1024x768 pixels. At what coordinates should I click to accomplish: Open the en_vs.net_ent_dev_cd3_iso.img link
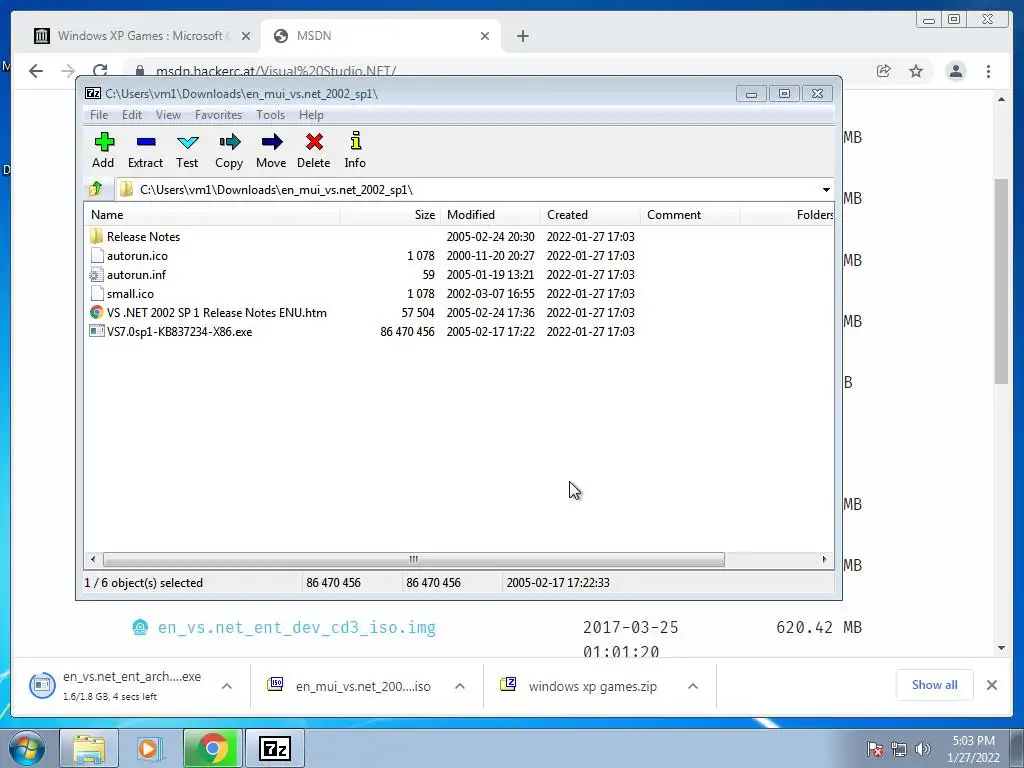coord(296,628)
